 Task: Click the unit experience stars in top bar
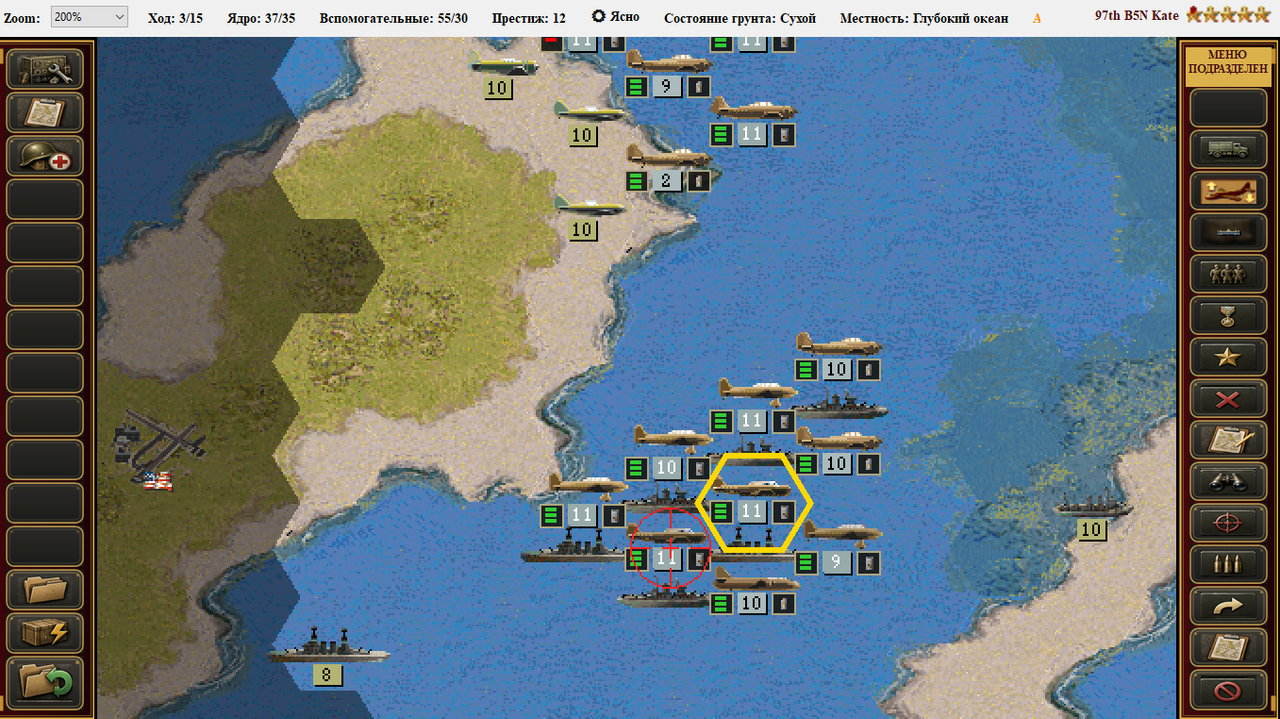[1229, 15]
